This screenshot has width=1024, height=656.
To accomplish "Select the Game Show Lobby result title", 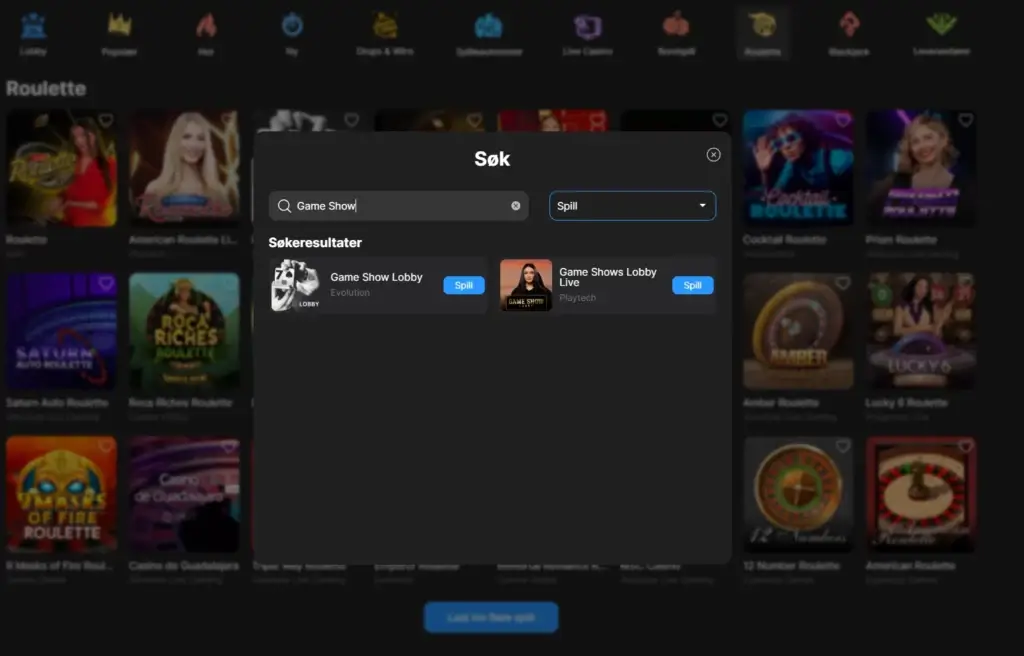I will [376, 277].
